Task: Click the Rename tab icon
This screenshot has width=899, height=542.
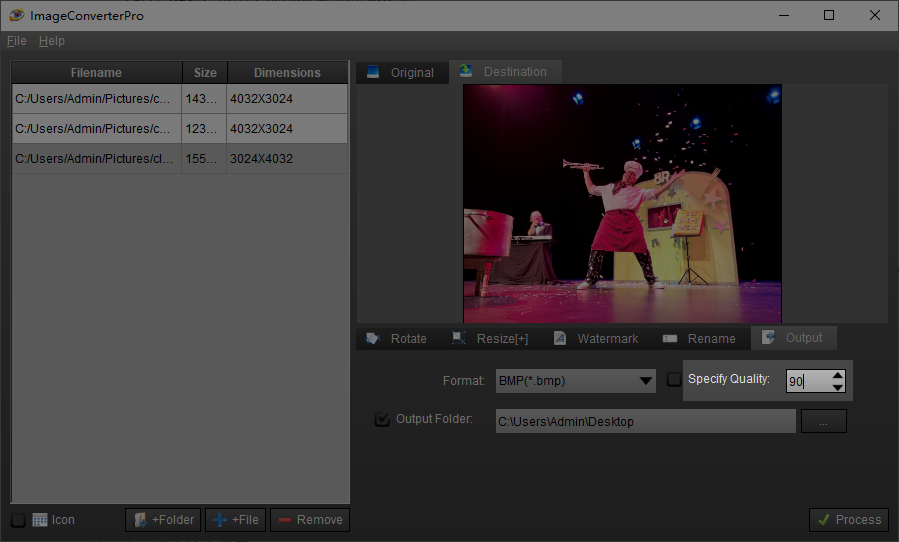Action: coord(670,338)
